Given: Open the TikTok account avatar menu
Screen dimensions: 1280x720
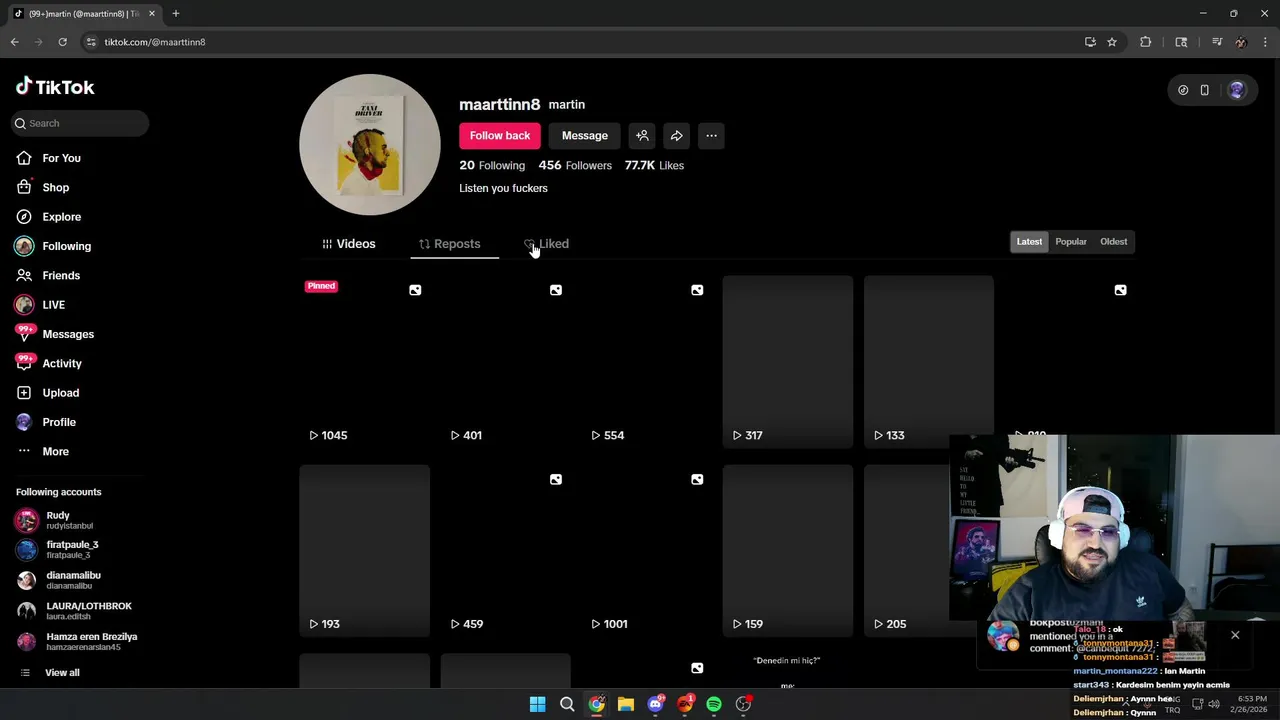Looking at the screenshot, I should [x=1237, y=90].
